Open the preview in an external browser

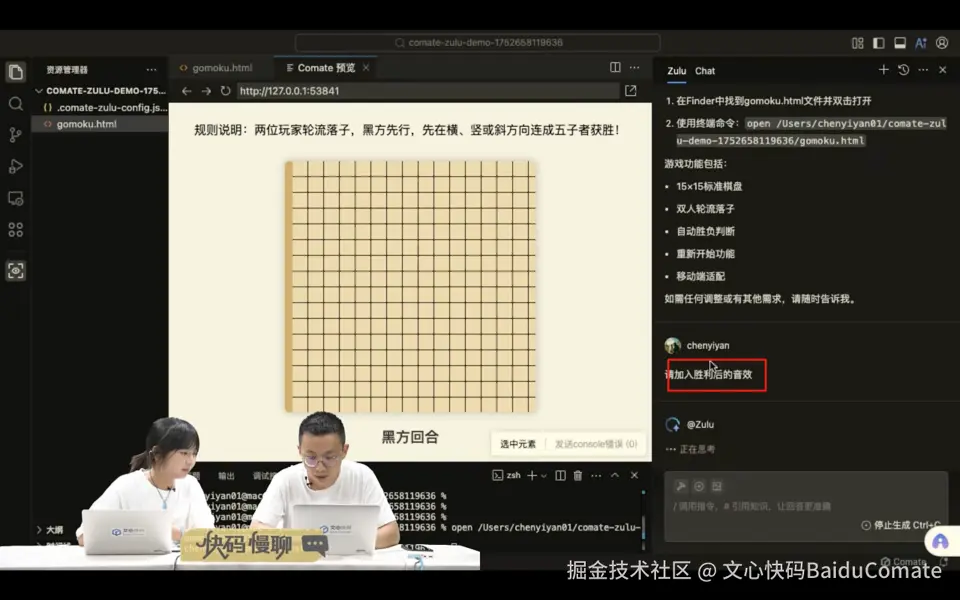coord(631,91)
